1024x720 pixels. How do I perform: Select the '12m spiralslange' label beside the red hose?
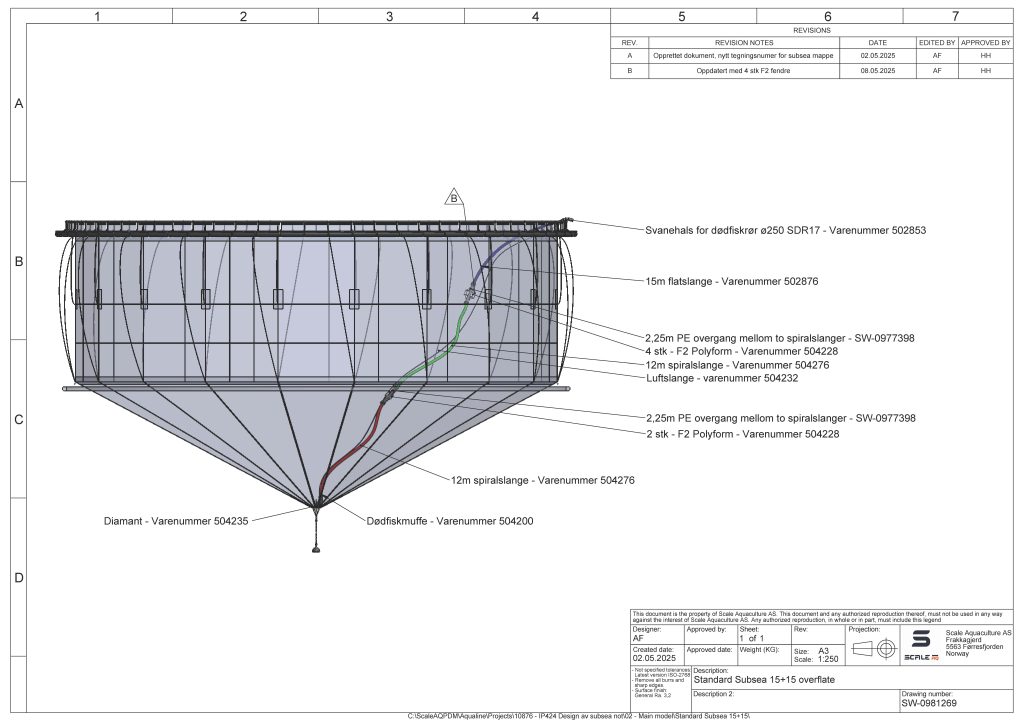pos(542,480)
